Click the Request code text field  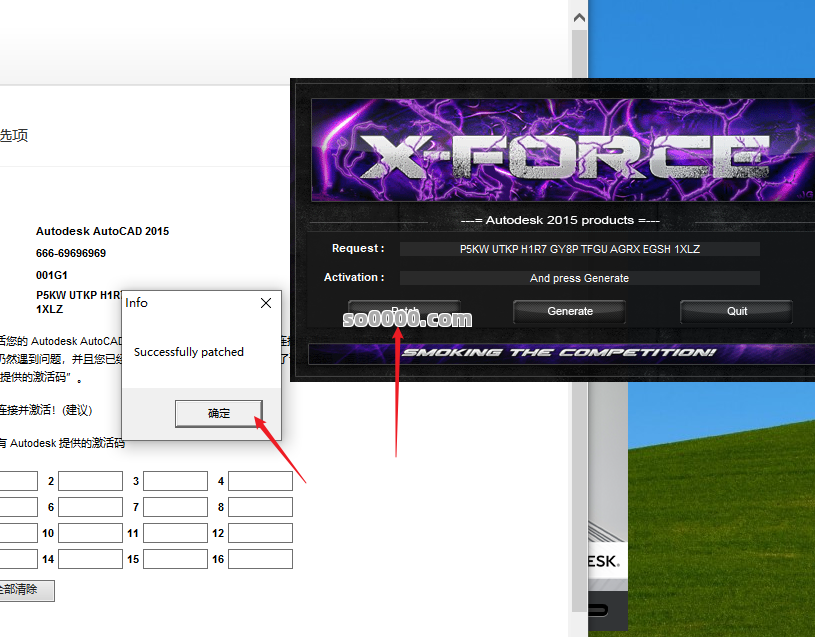click(579, 249)
